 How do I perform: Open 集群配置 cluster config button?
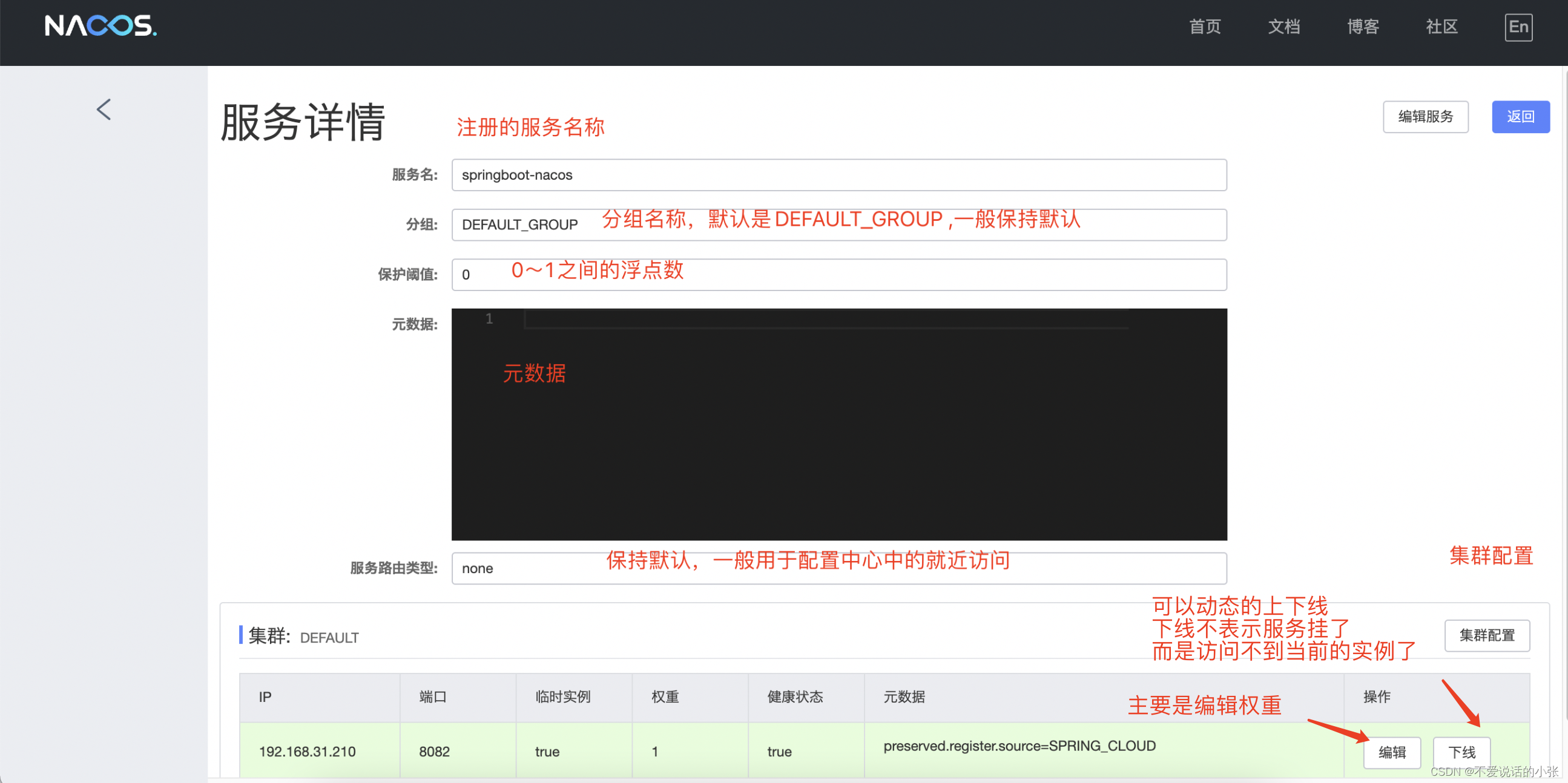click(1486, 636)
